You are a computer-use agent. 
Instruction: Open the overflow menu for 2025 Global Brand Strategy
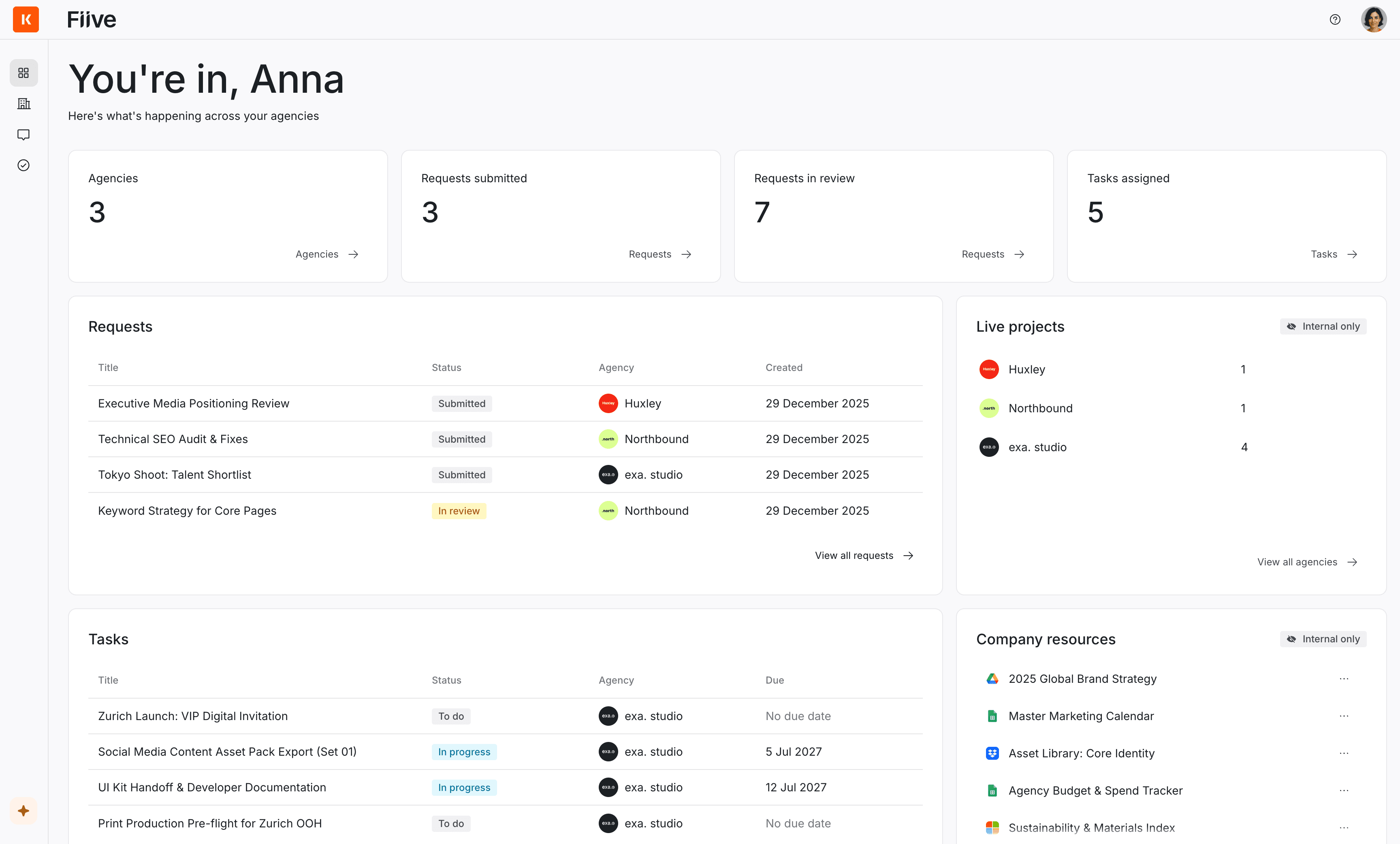click(1344, 679)
